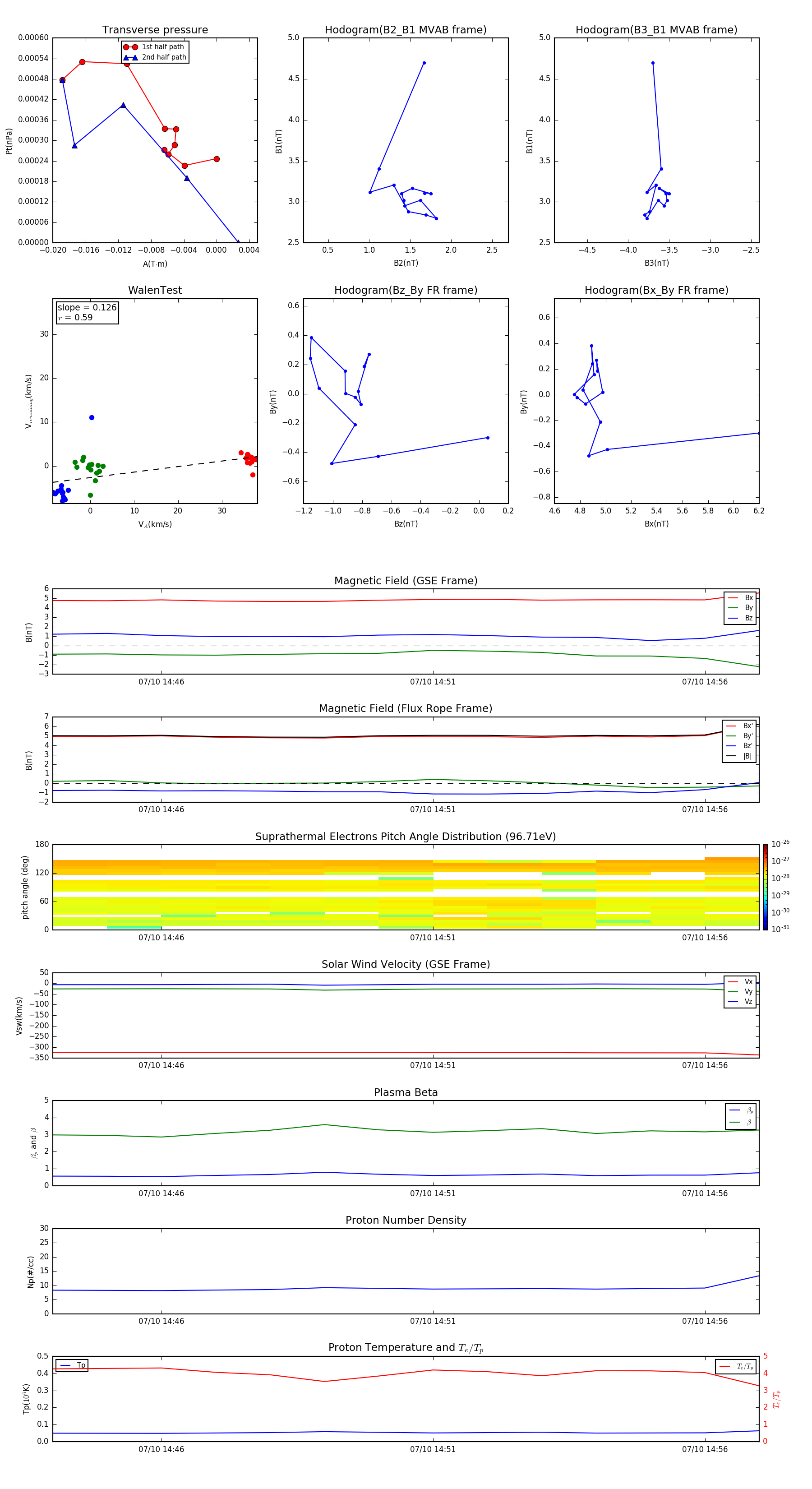The width and height of the screenshot is (812, 1489).
Task: Click '07/10 14:56' tick under Solar Wind Velocity
Action: tap(705, 1065)
